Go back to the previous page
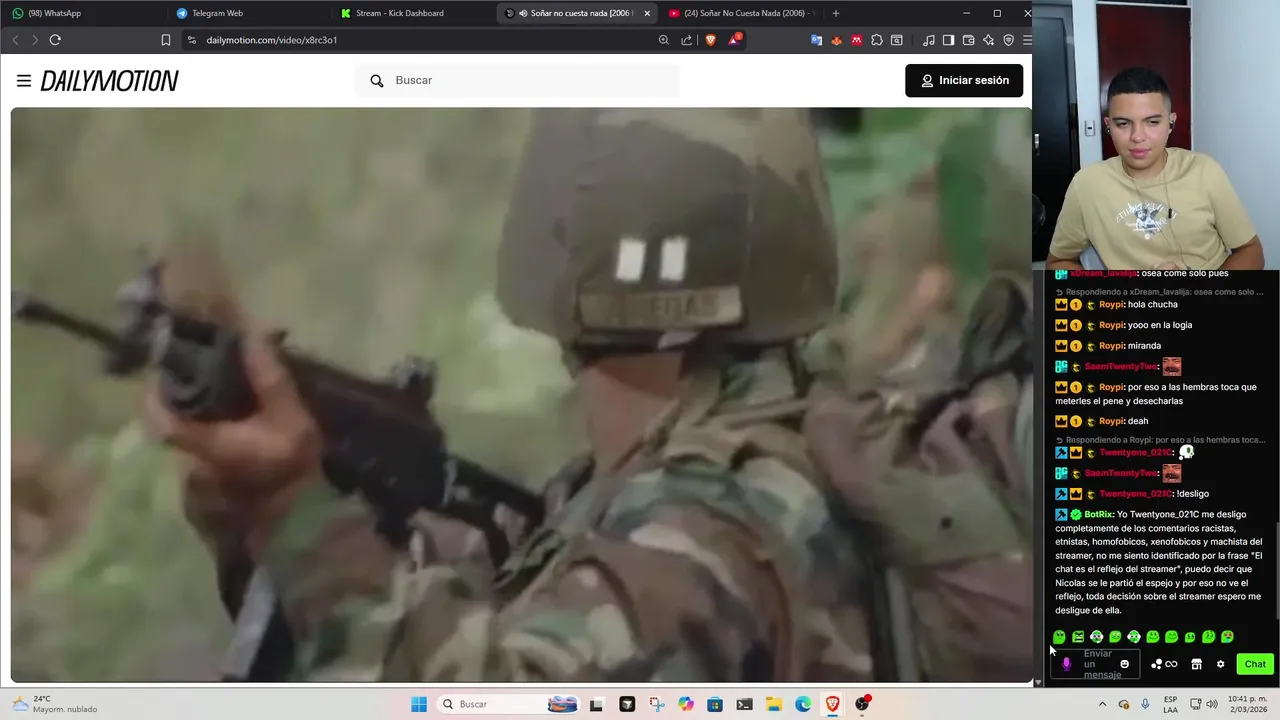This screenshot has width=1280, height=720. point(15,40)
